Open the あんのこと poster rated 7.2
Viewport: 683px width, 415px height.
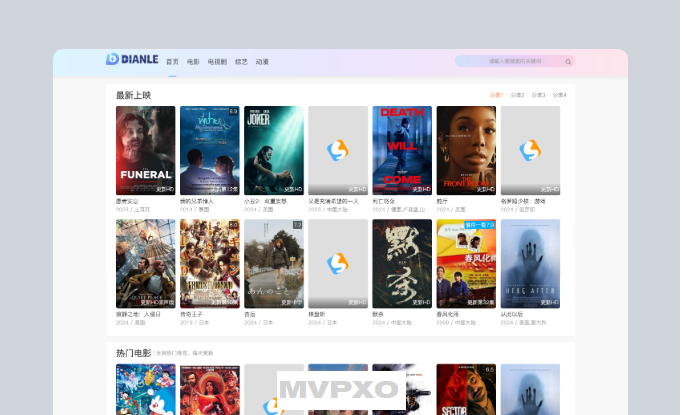tap(274, 263)
